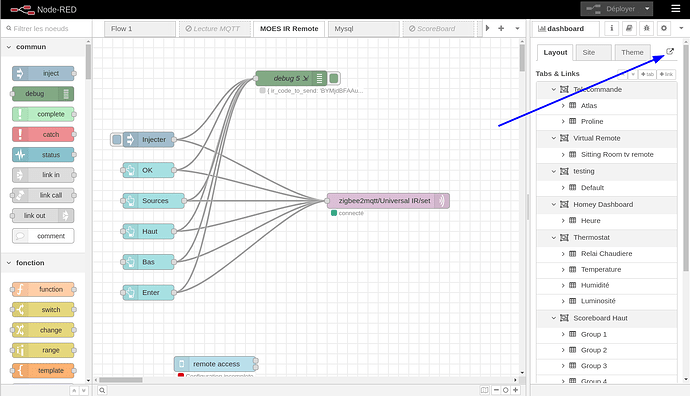Viewport: 690px width, 396px height.
Task: Show the info sidebar tab icon
Action: [612, 29]
